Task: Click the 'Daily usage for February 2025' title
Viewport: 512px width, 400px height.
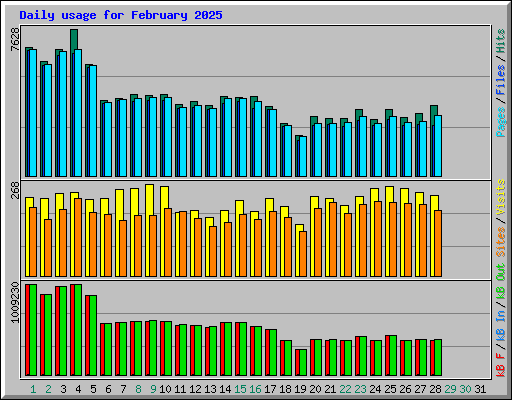Action: [121, 15]
